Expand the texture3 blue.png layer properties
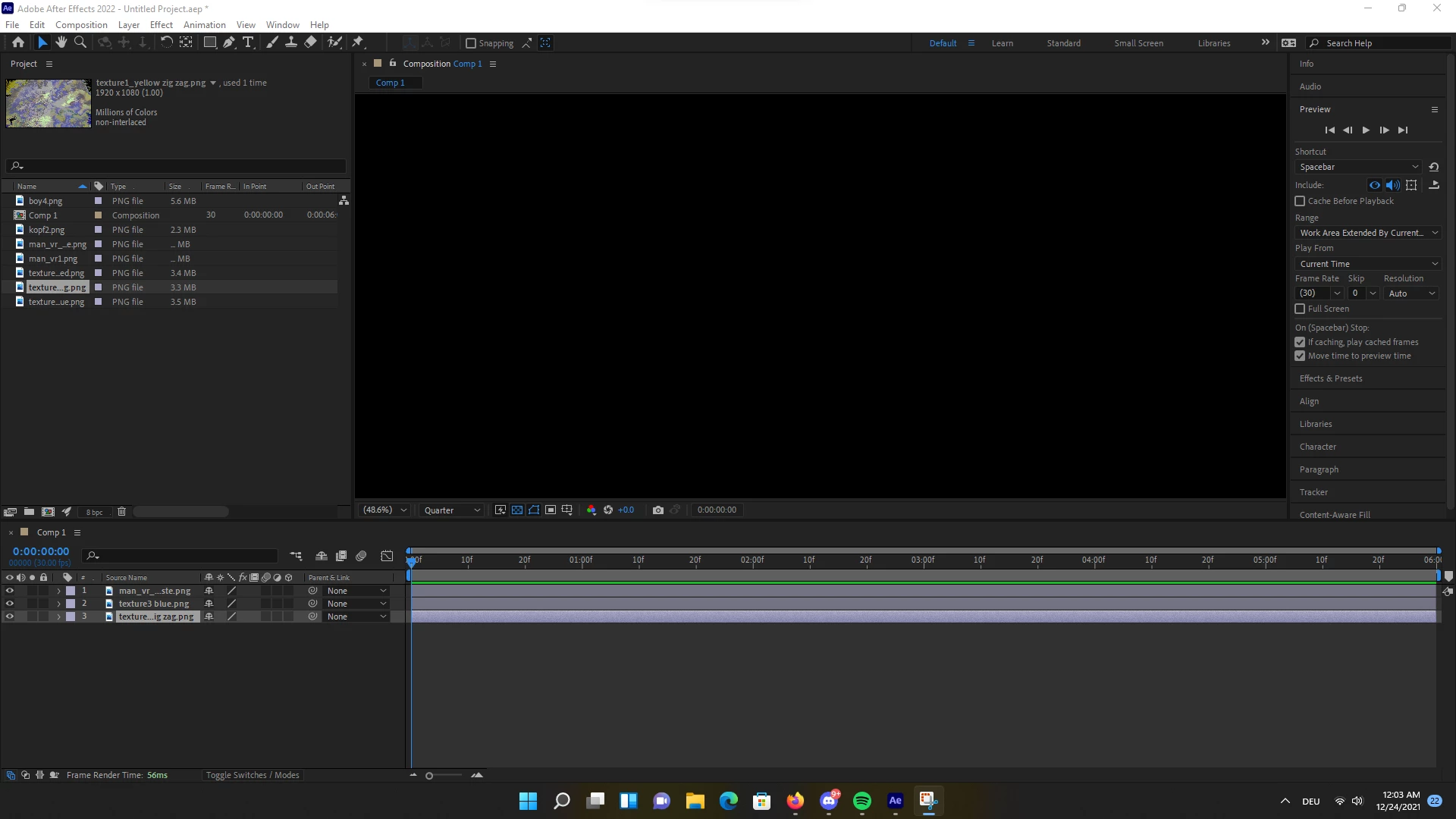This screenshot has width=1456, height=819. [58, 604]
